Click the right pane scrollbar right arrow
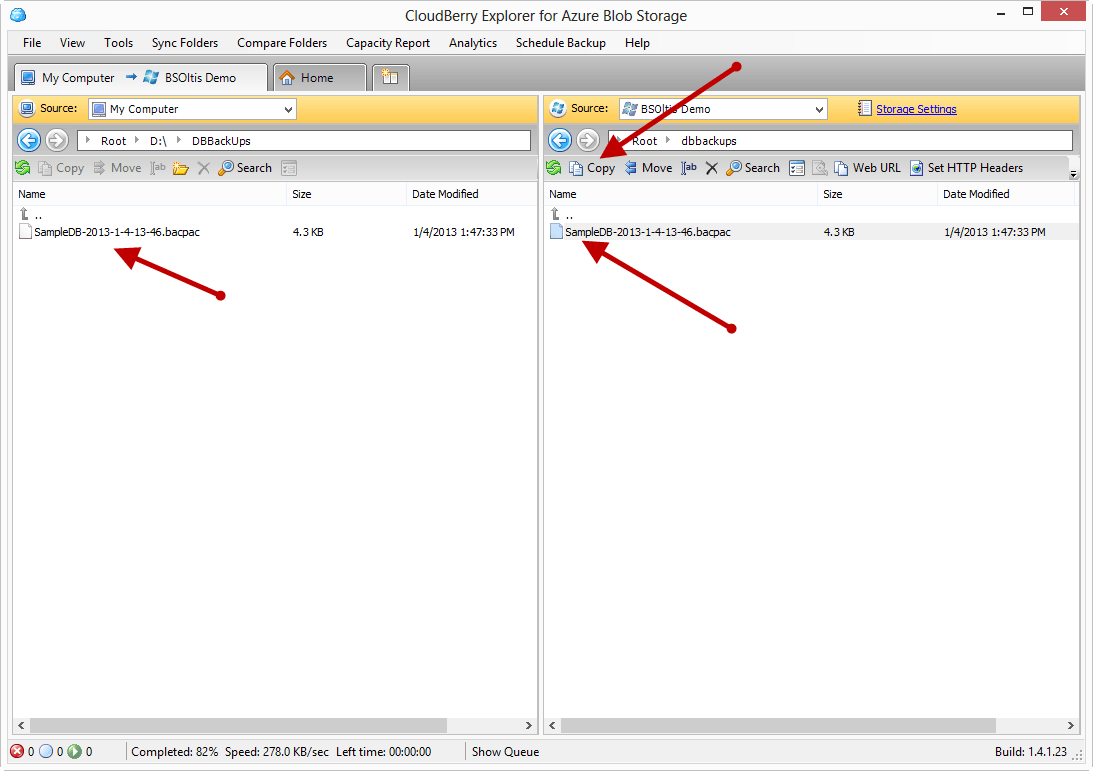Image resolution: width=1093 pixels, height=771 pixels. click(1071, 726)
